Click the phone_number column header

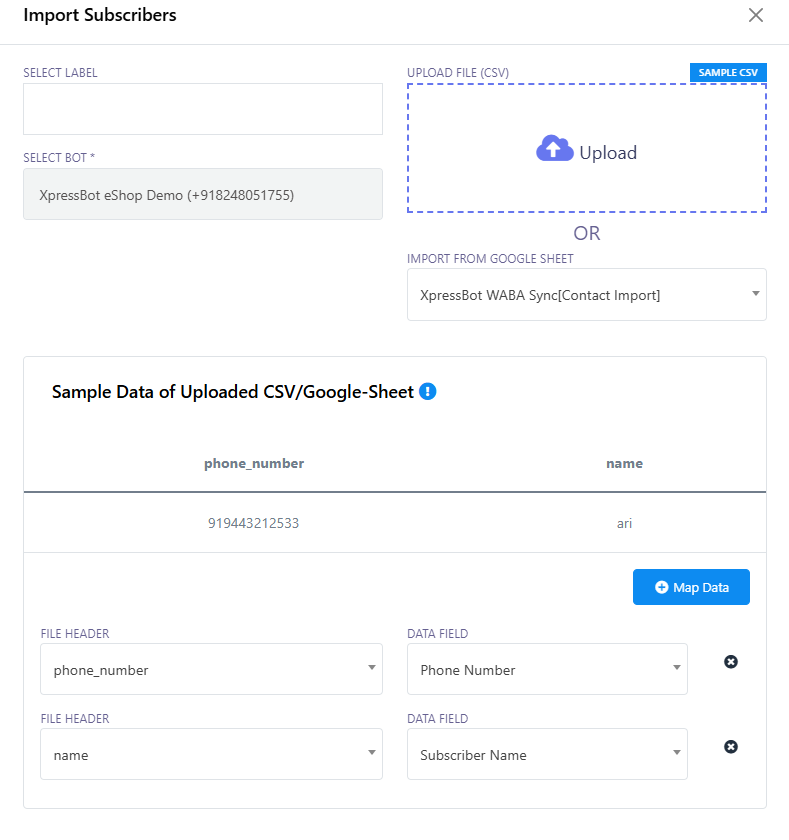point(254,463)
